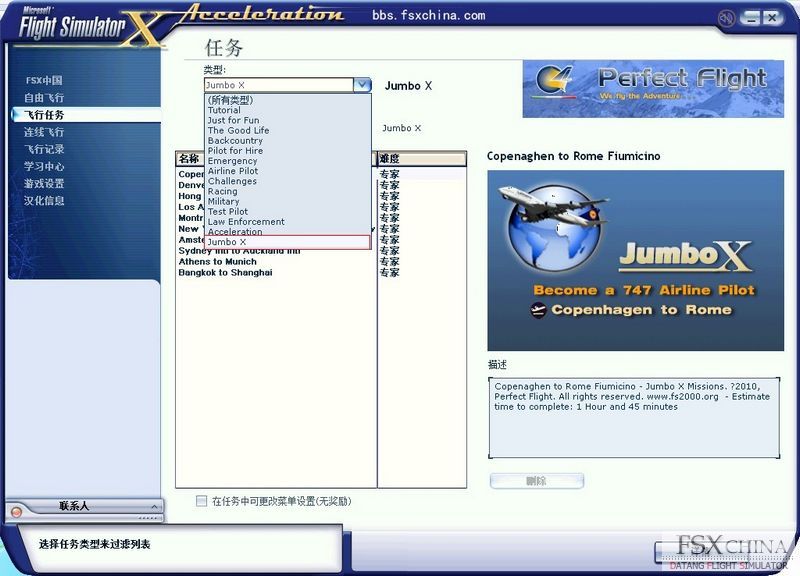Select Challenges mission type

point(288,182)
